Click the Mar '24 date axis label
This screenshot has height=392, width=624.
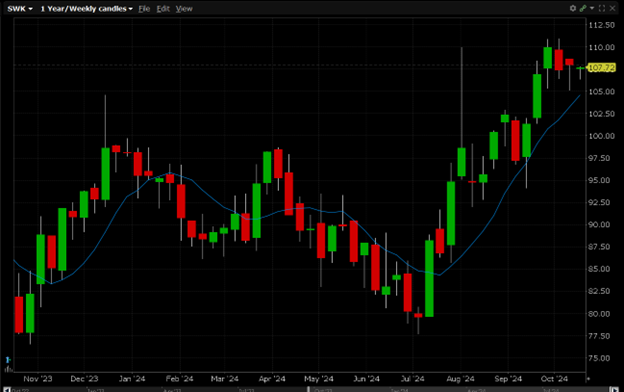pyautogui.click(x=225, y=378)
